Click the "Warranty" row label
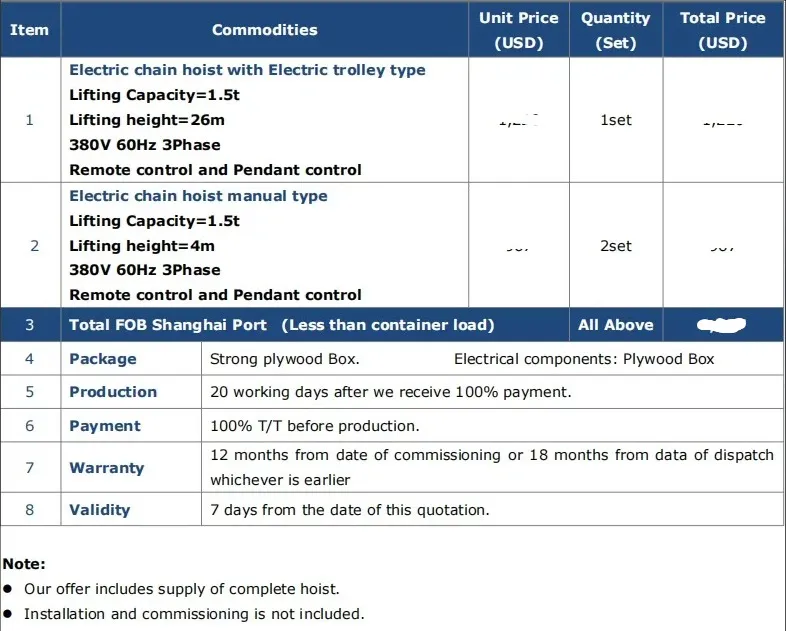786x631 pixels. point(106,468)
